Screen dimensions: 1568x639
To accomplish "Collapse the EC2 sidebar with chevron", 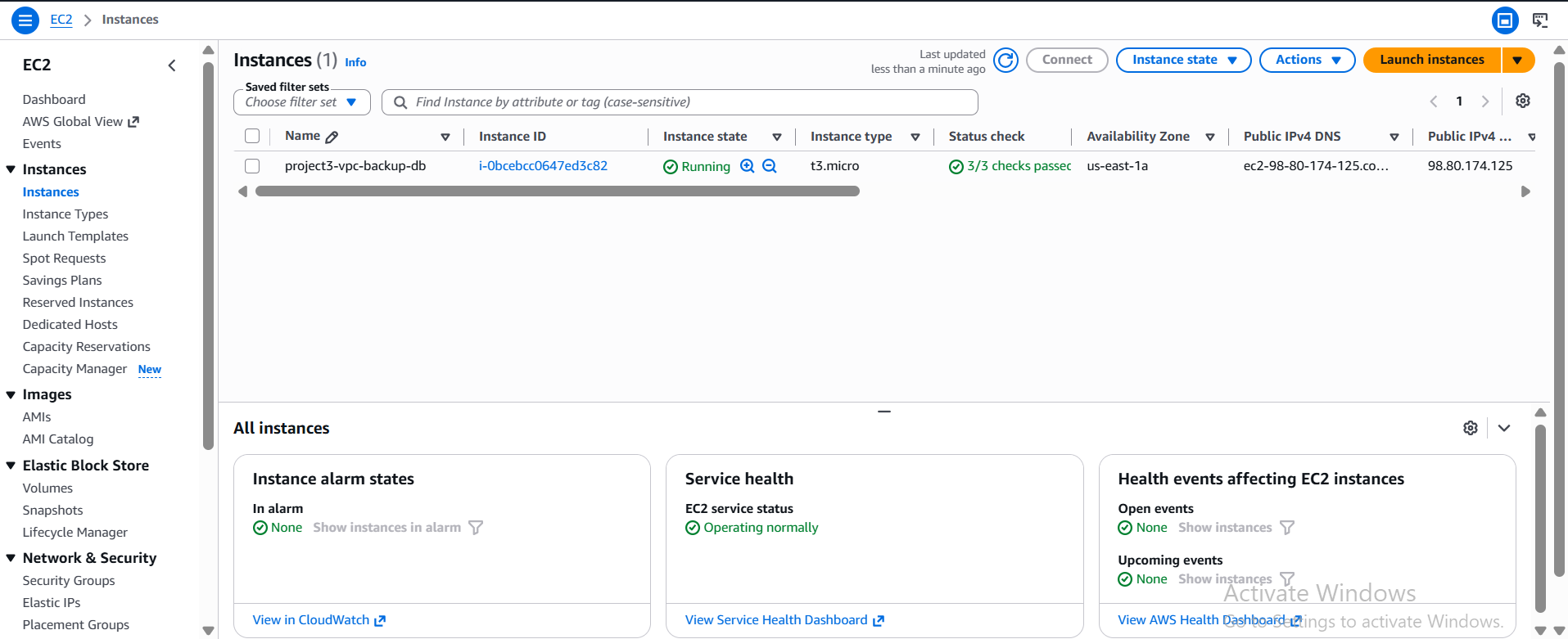I will coord(172,65).
